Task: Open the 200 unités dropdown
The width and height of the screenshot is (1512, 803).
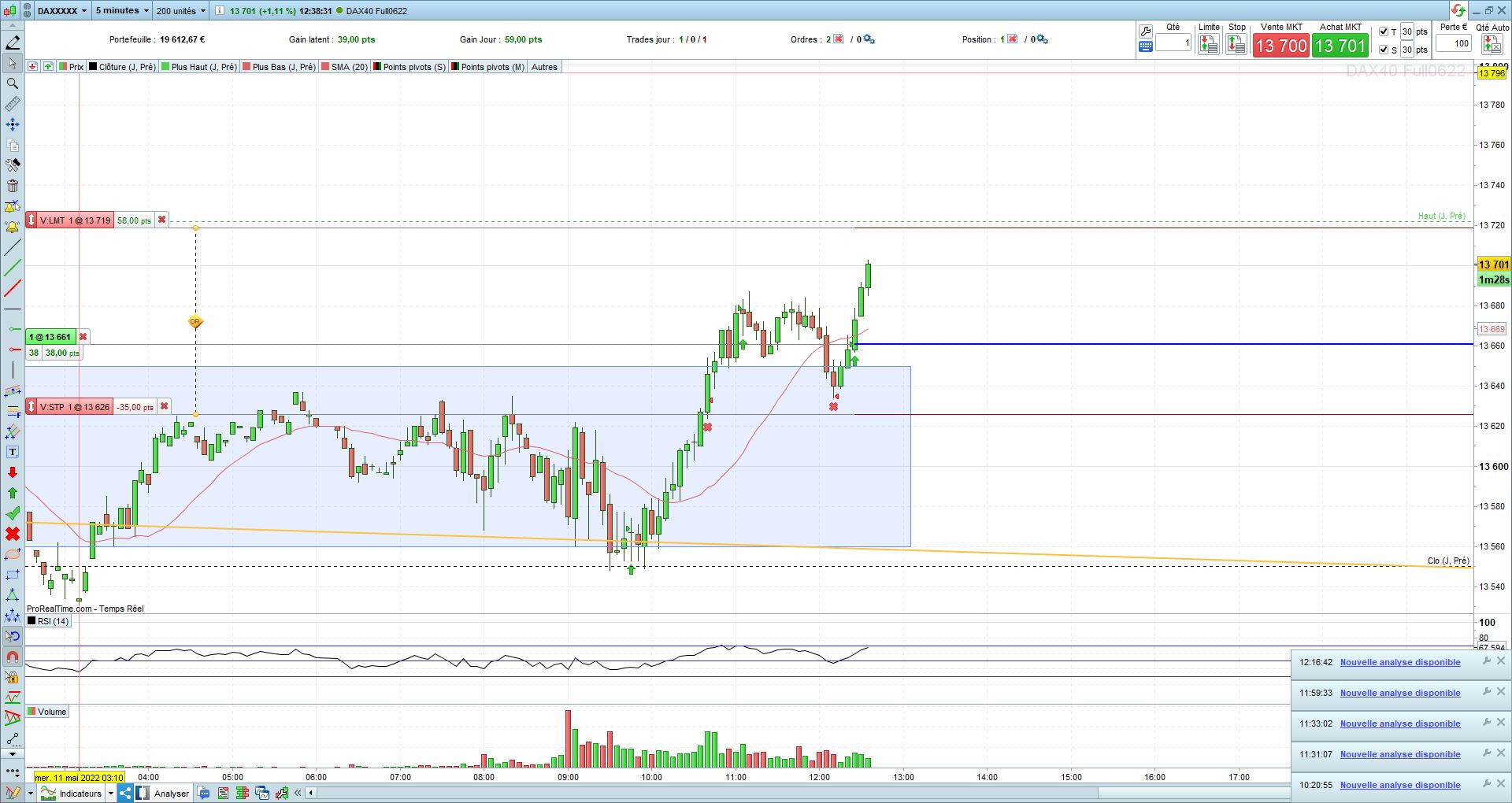Action: (x=181, y=11)
